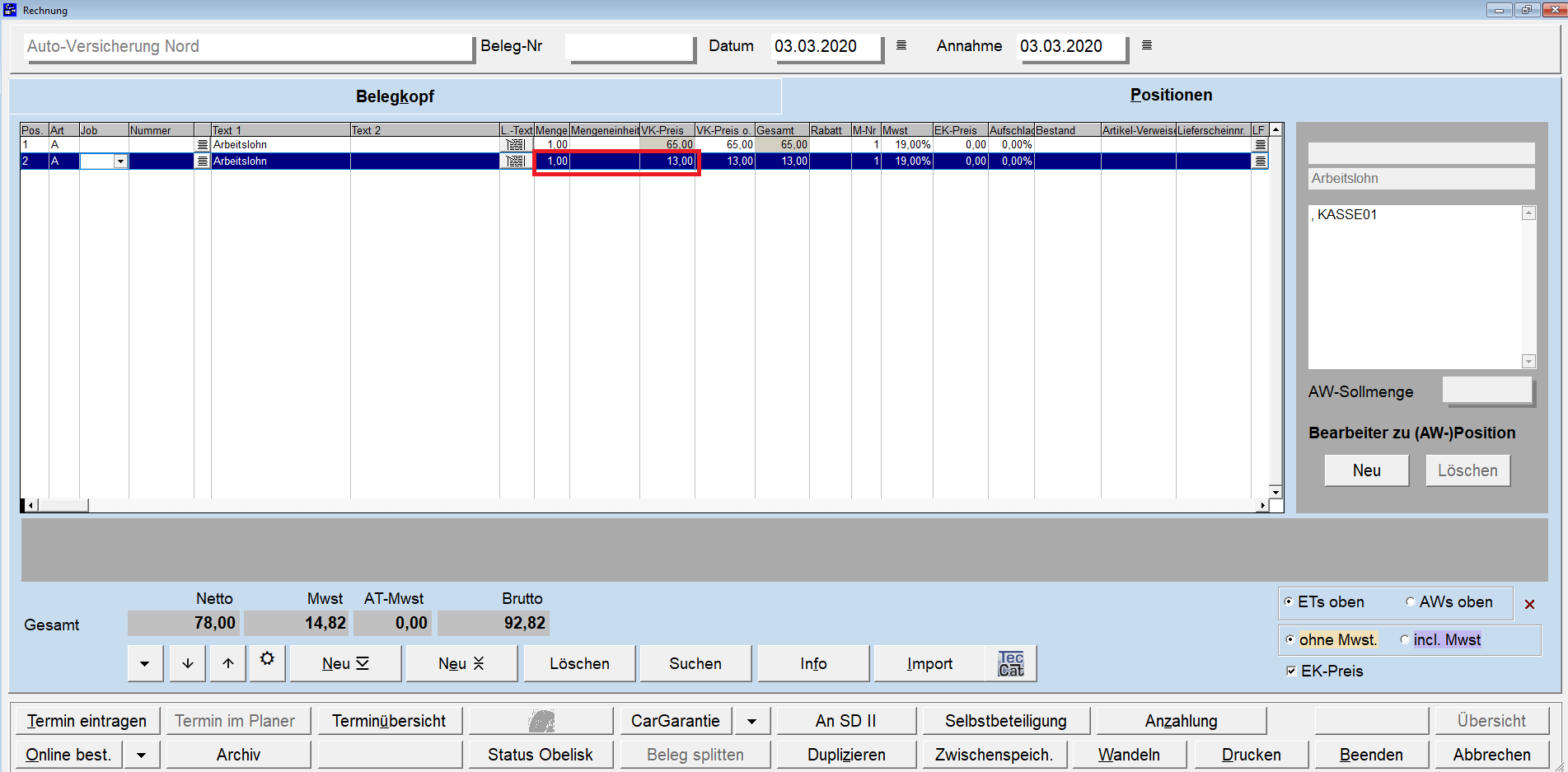Click the Duplizieren button
The image size is (1568, 772).
(x=846, y=755)
